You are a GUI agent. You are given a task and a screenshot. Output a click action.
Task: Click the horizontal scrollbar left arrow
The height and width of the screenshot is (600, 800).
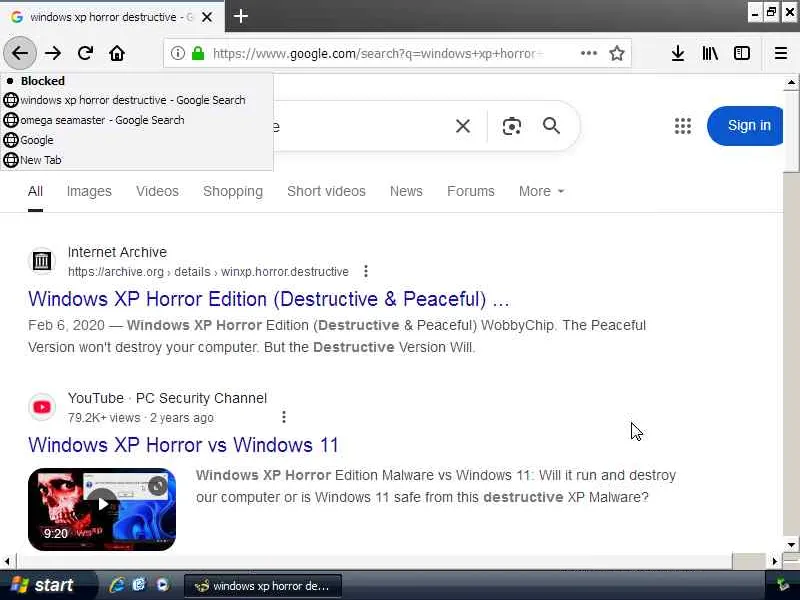click(x=7, y=561)
